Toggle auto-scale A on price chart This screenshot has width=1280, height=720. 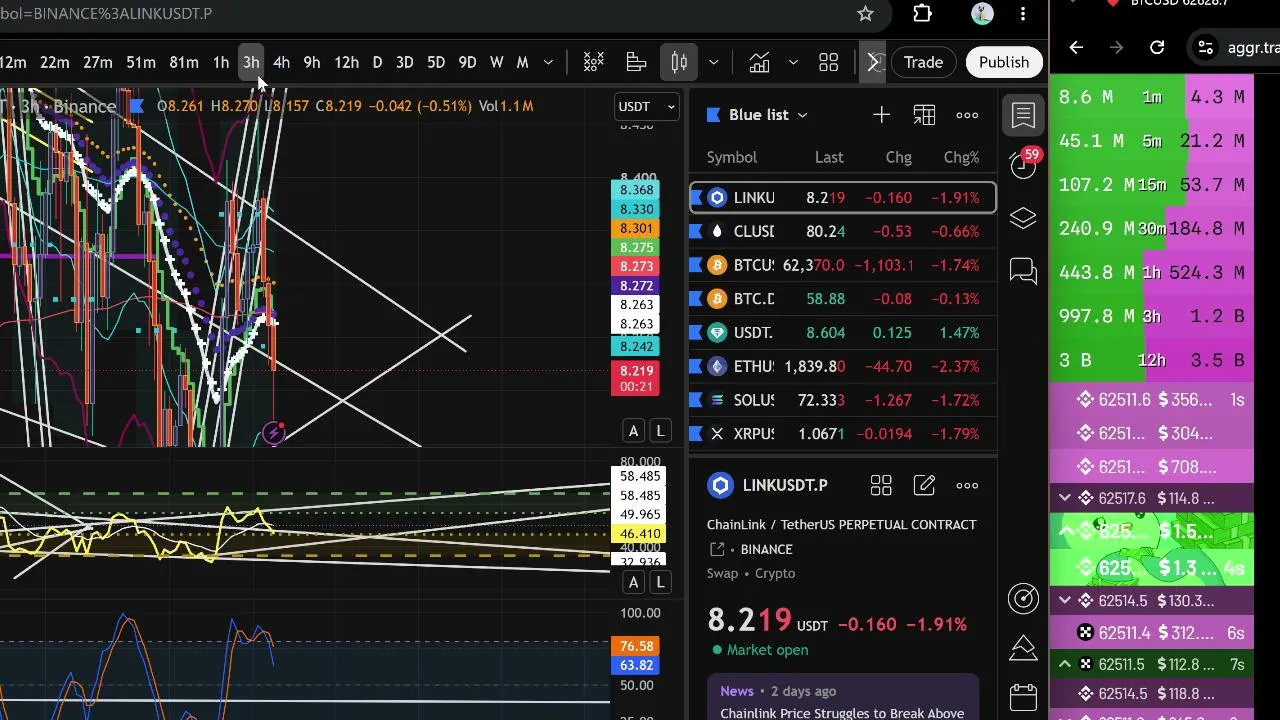pos(633,431)
